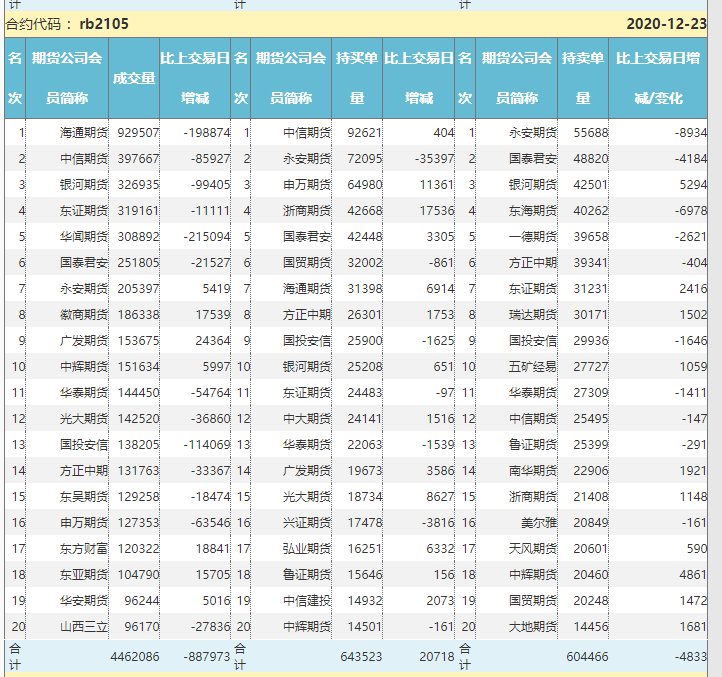The width and height of the screenshot is (722, 677).
Task: Select 徽商期货 in volume ranking
Action: tap(84, 315)
